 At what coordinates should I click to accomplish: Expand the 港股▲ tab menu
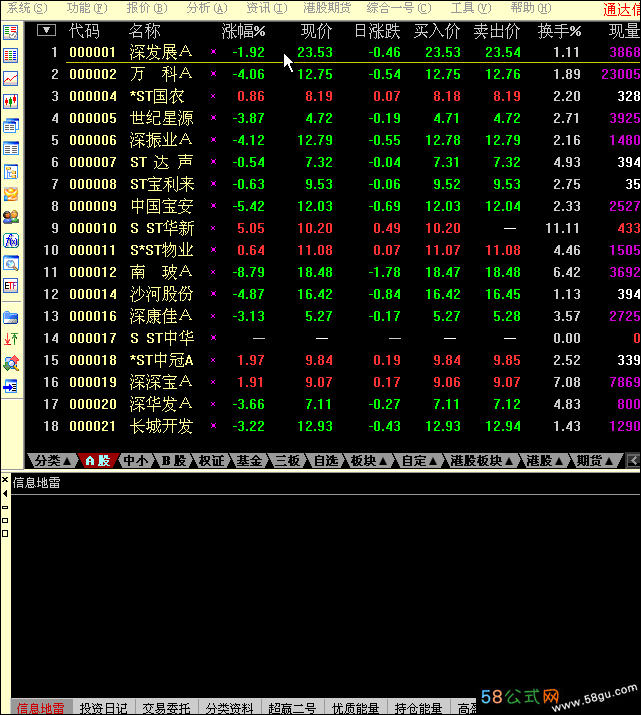pyautogui.click(x=544, y=461)
